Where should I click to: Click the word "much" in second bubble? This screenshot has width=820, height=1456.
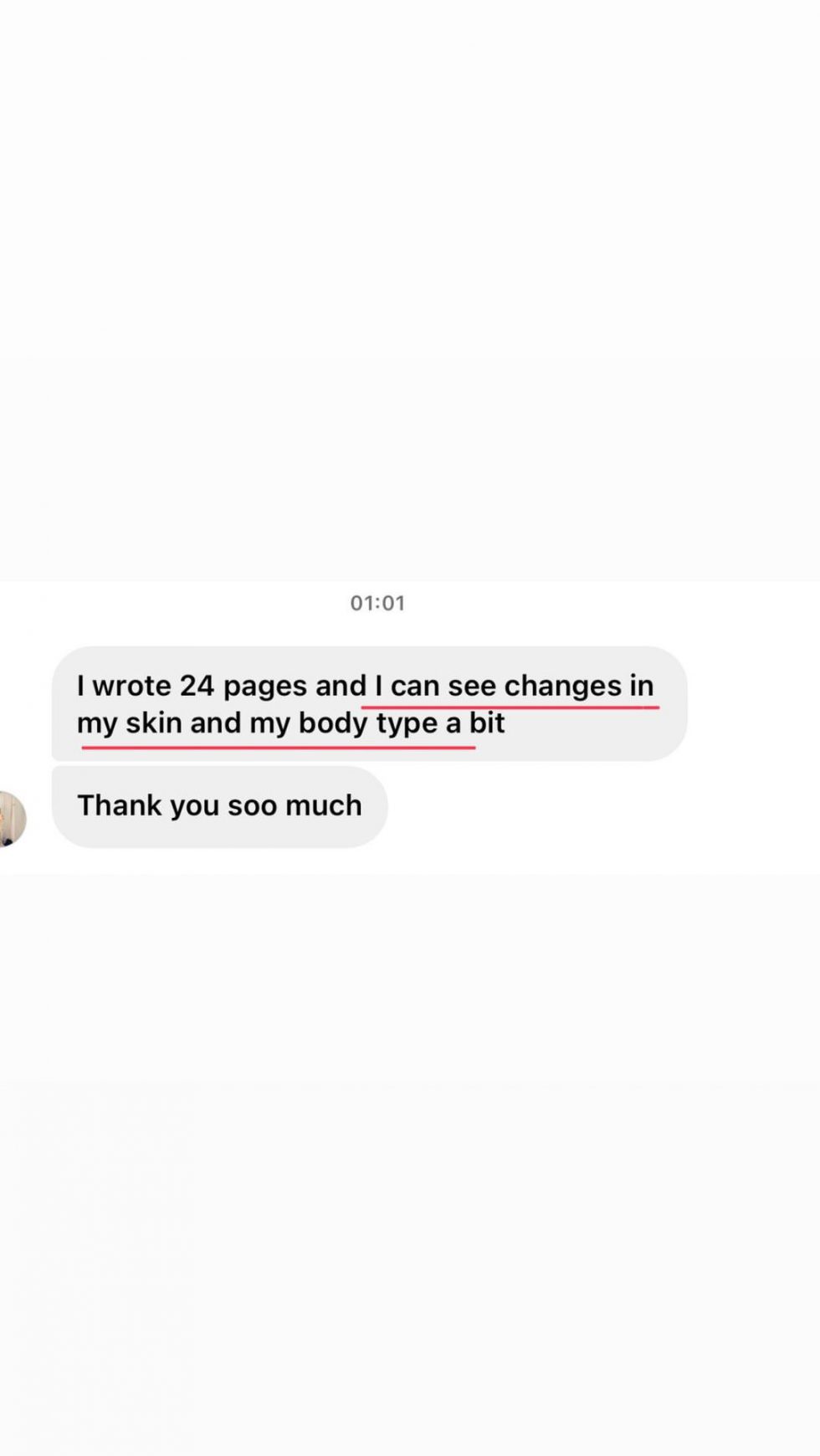(324, 805)
